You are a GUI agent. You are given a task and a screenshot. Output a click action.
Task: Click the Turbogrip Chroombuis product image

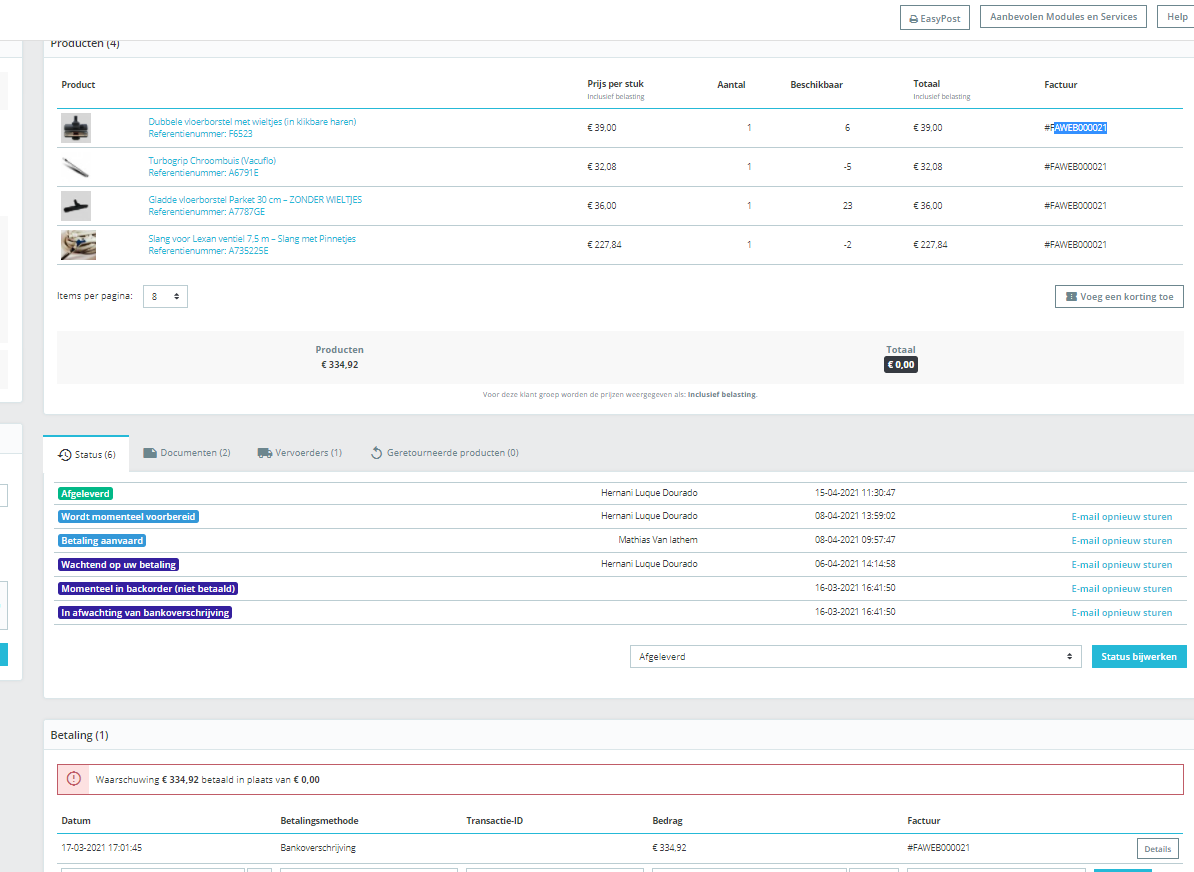click(x=76, y=167)
